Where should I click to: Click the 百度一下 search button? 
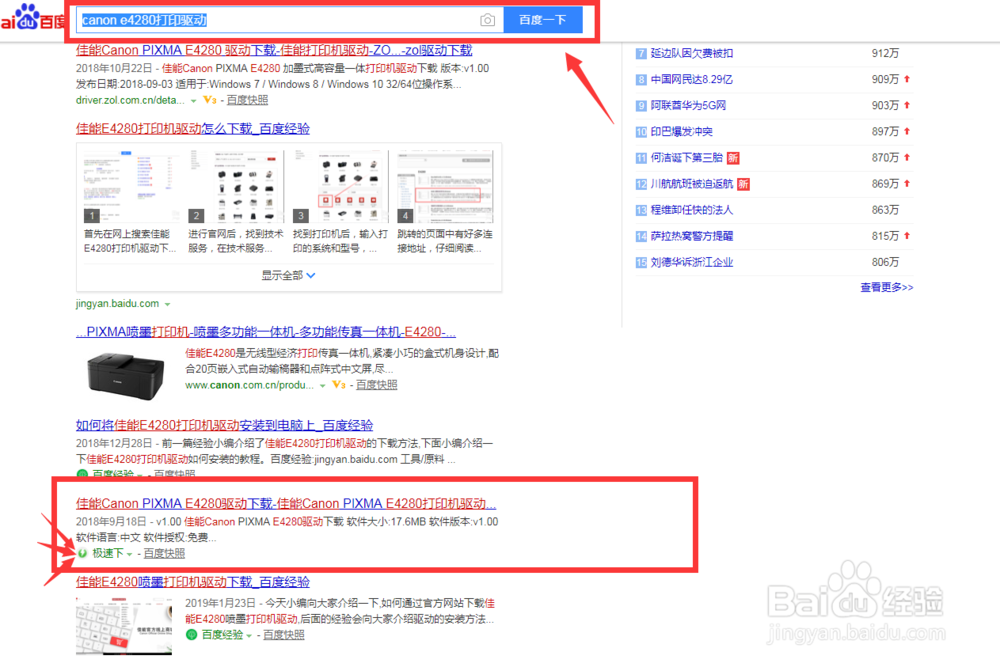543,20
